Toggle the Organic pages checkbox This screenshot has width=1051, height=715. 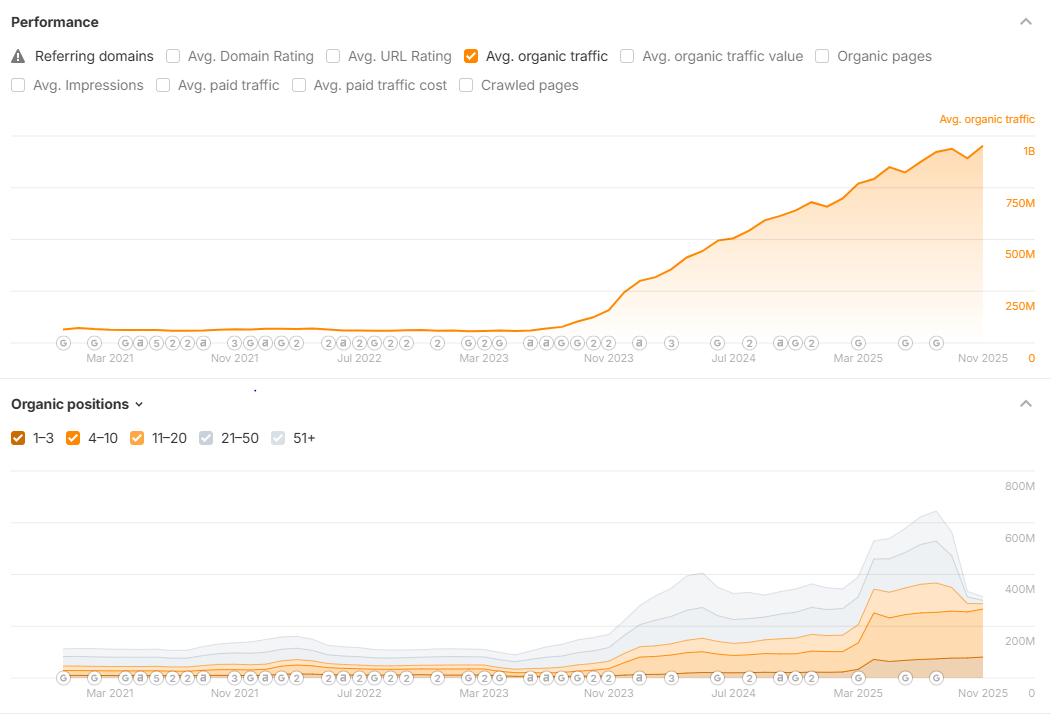click(x=822, y=56)
